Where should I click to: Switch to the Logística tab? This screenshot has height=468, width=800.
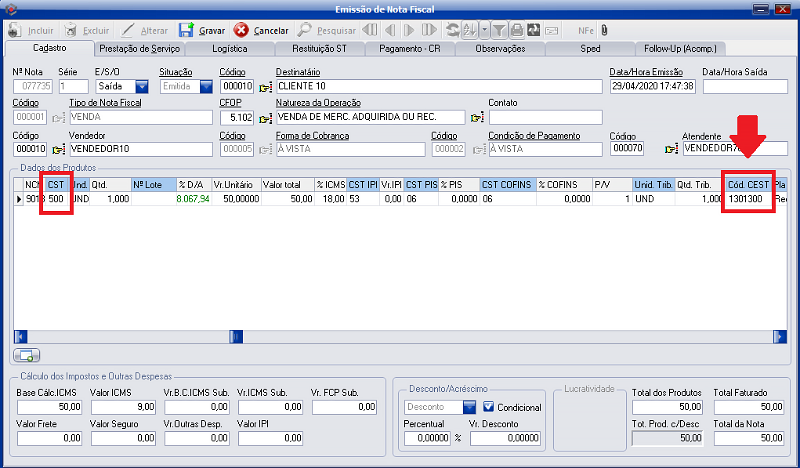[x=230, y=48]
